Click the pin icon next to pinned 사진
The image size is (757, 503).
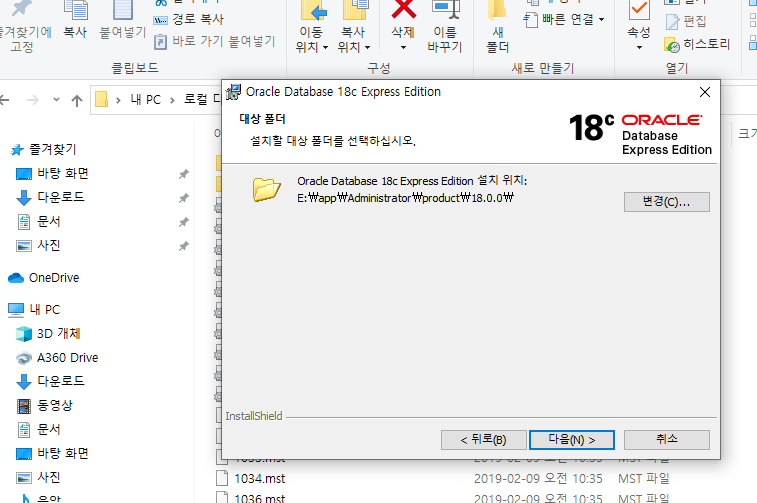pos(184,247)
